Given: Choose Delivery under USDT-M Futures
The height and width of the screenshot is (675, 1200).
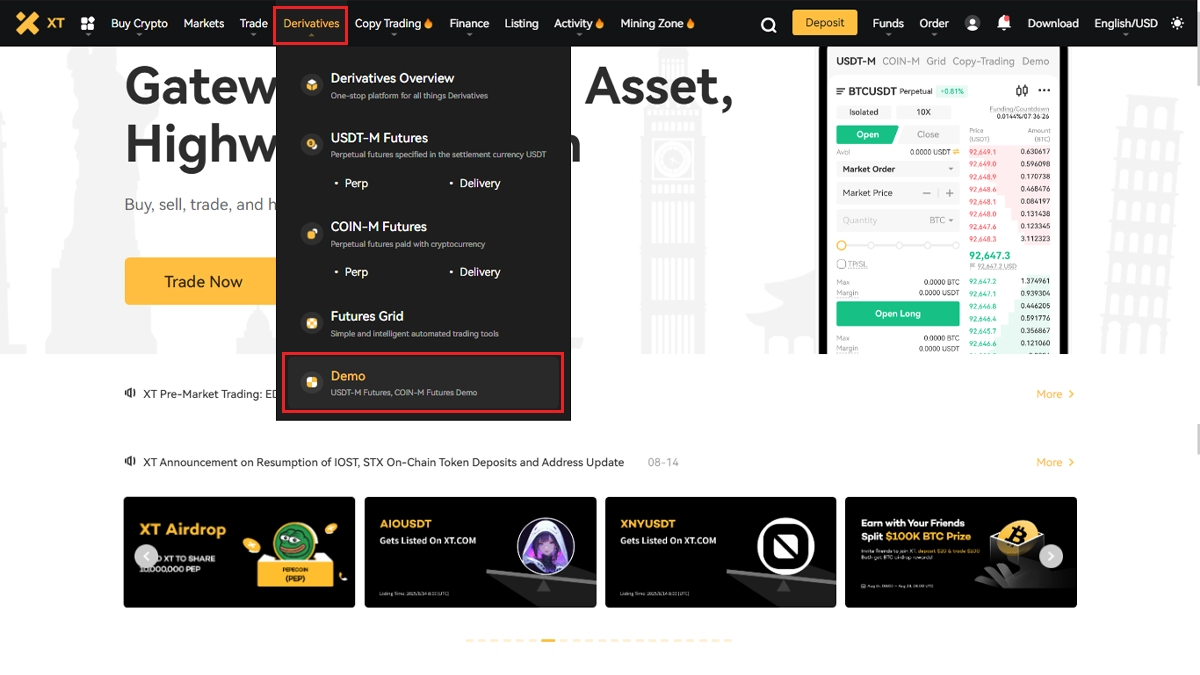Looking at the screenshot, I should tap(480, 183).
